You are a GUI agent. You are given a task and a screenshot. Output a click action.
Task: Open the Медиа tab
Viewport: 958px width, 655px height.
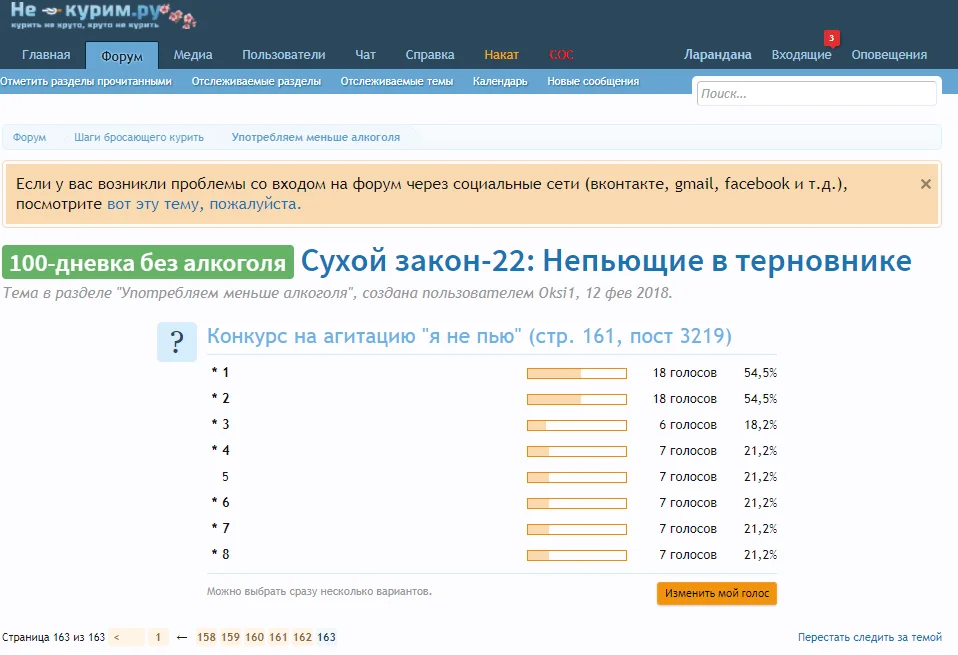pyautogui.click(x=192, y=55)
